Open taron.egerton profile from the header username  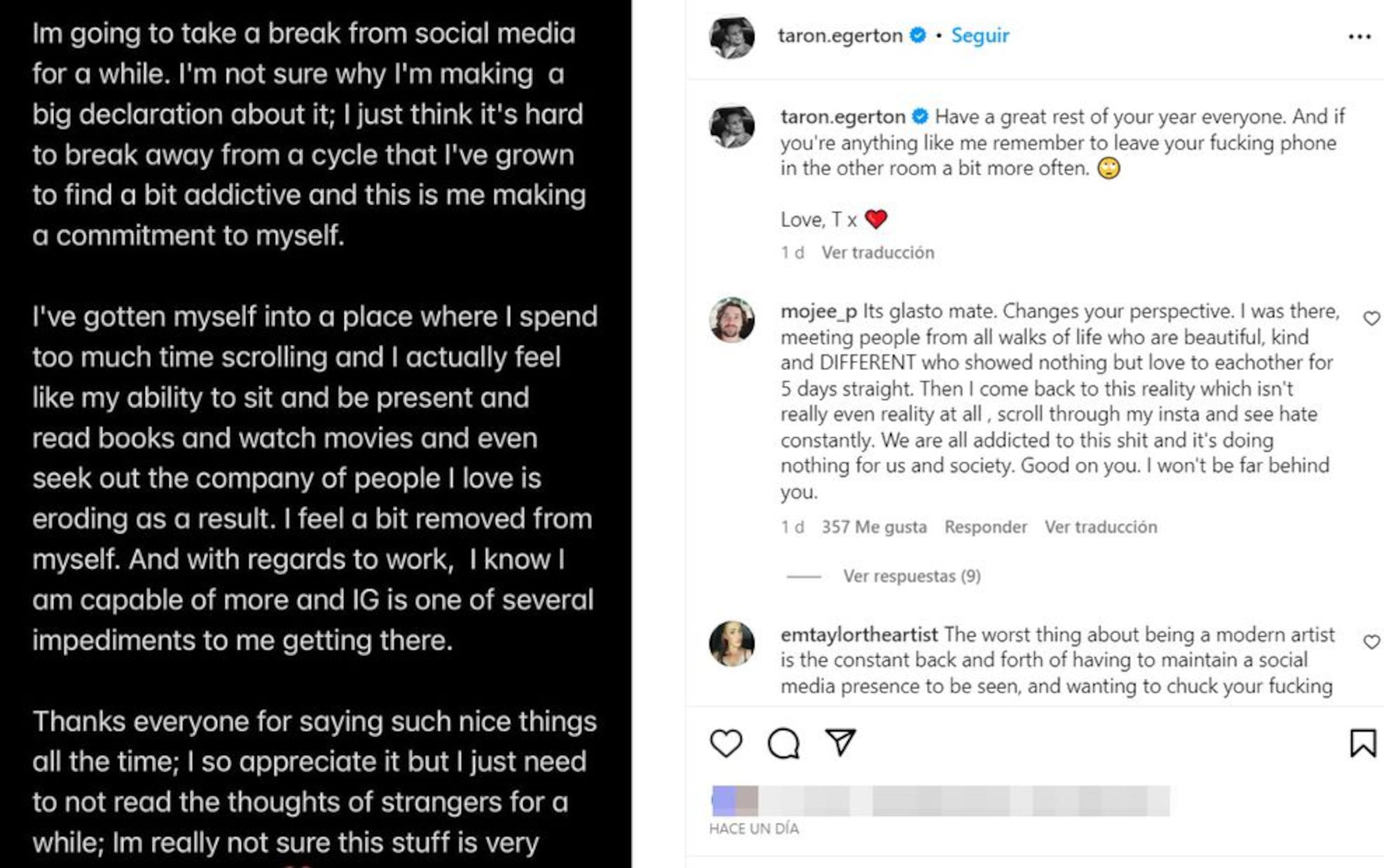point(840,36)
